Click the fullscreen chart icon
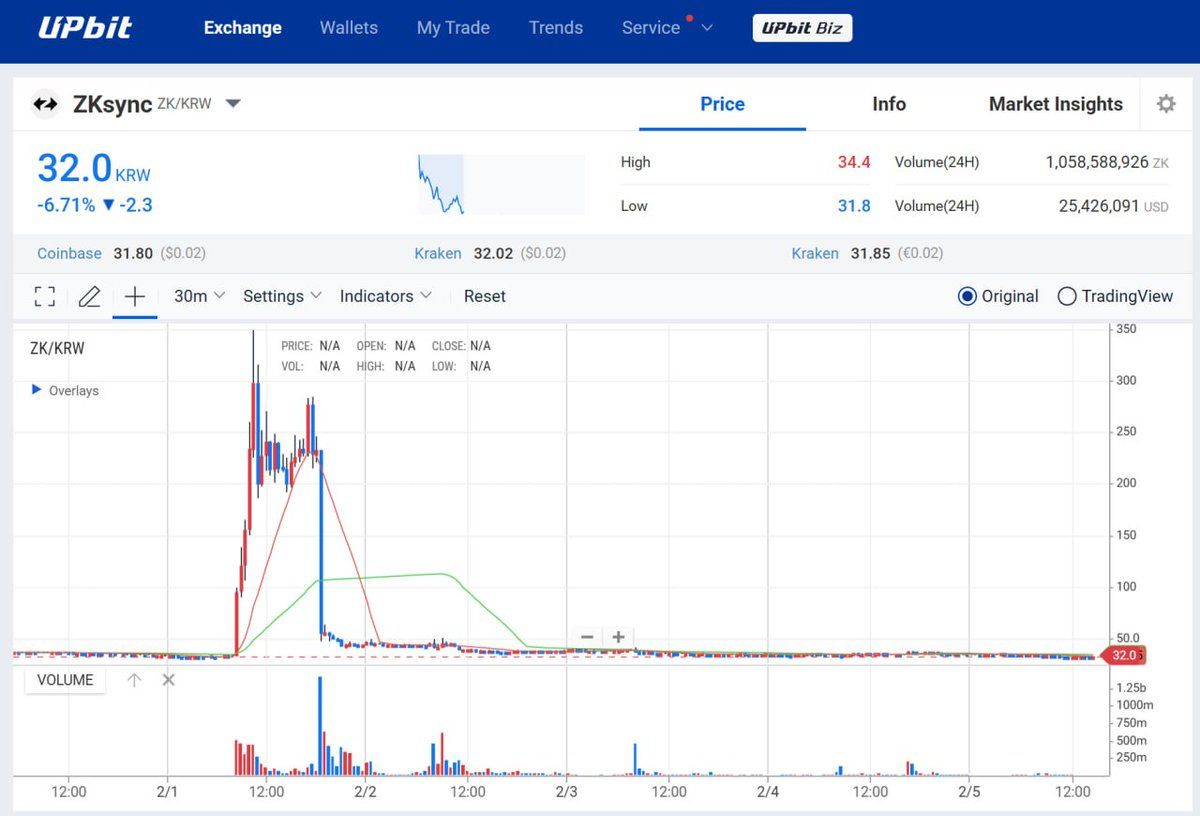The height and width of the screenshot is (816, 1200). pyautogui.click(x=44, y=296)
